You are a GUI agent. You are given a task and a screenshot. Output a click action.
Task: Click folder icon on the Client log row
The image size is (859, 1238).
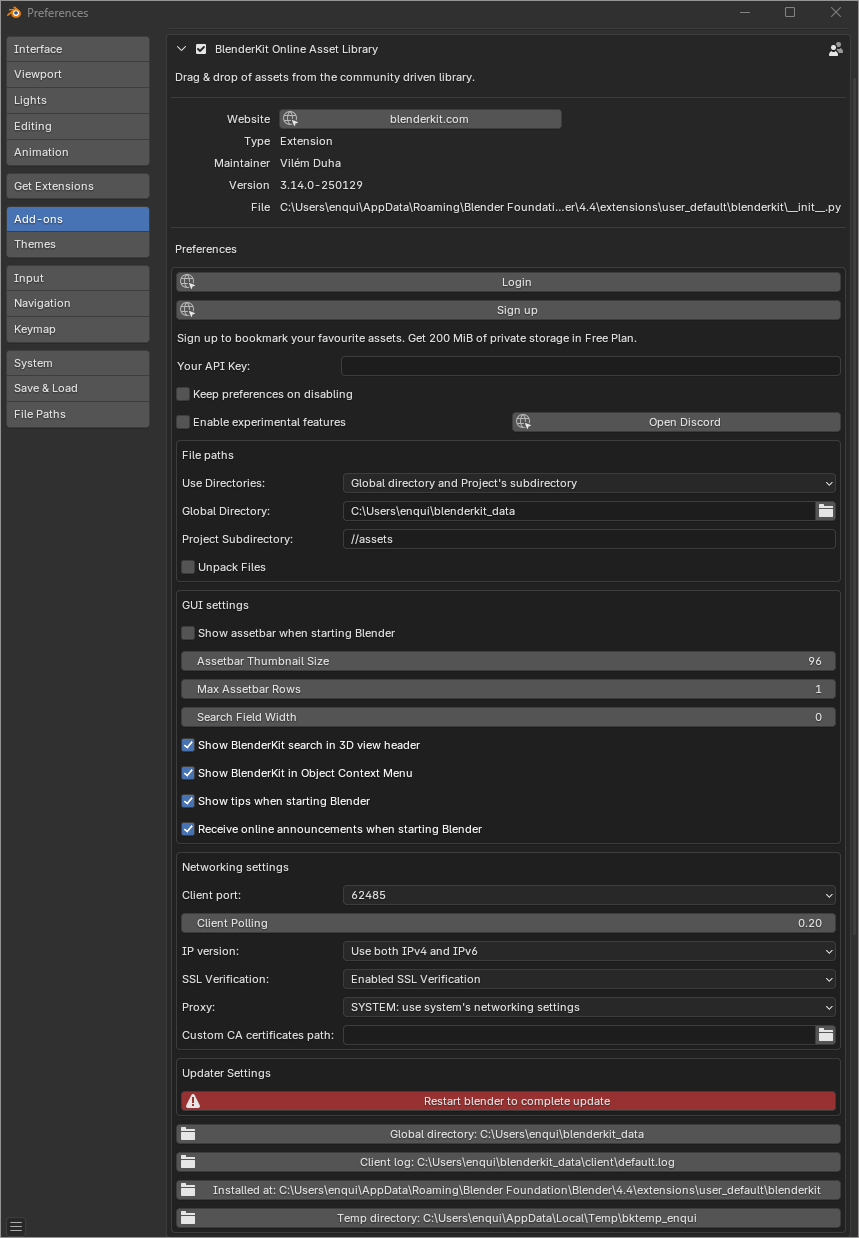pos(188,1162)
